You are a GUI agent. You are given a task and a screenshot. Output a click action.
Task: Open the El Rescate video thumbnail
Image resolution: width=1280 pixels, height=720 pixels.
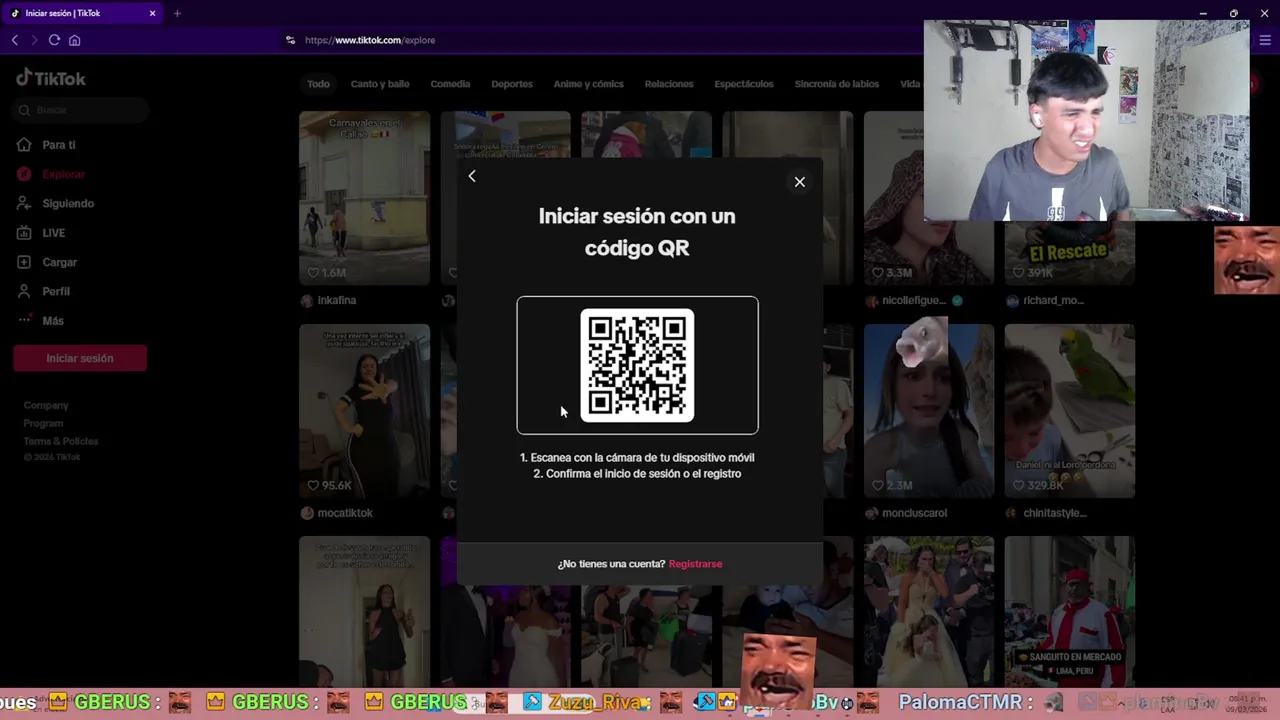coord(1069,252)
